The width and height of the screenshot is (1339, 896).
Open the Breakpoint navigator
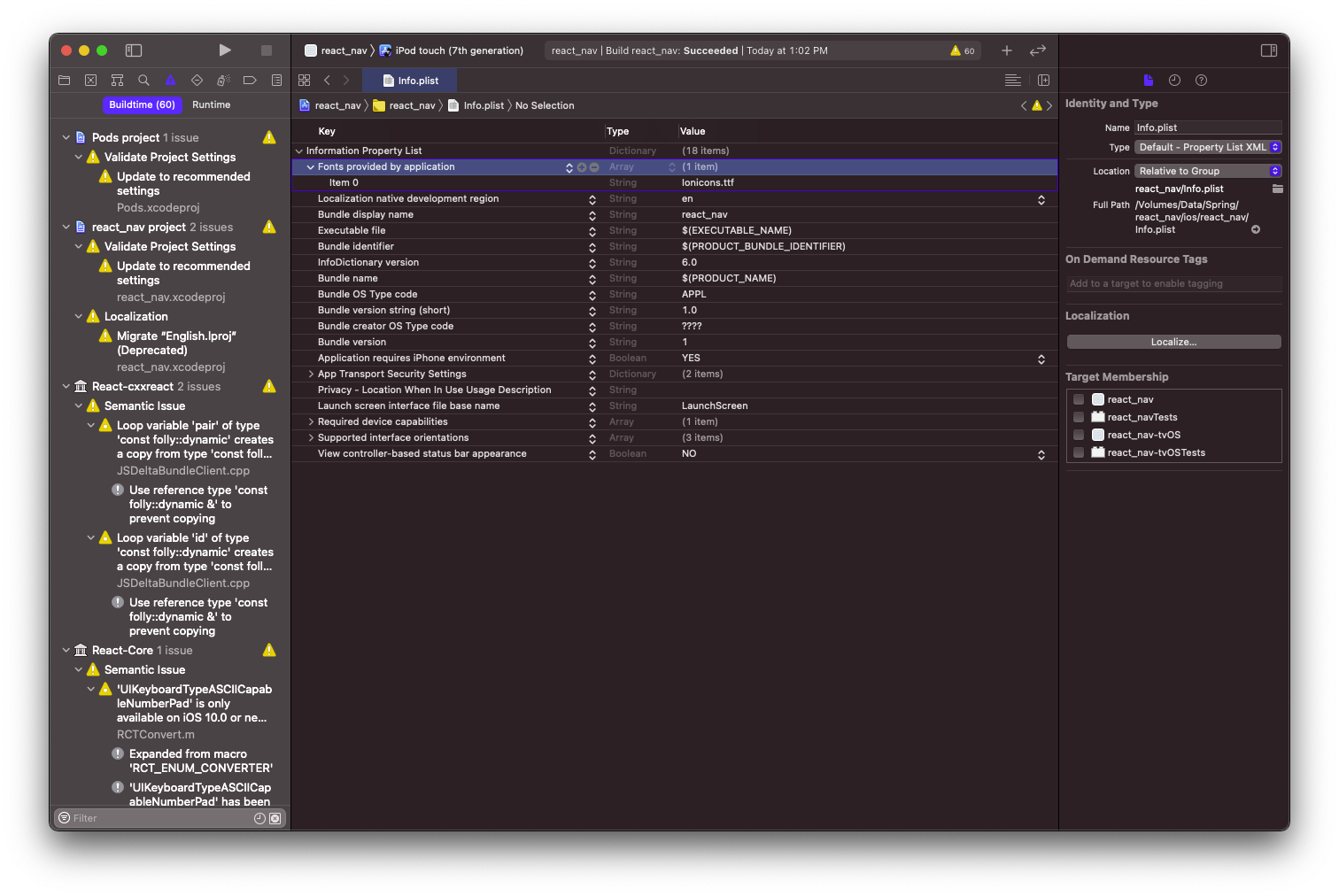coord(250,81)
